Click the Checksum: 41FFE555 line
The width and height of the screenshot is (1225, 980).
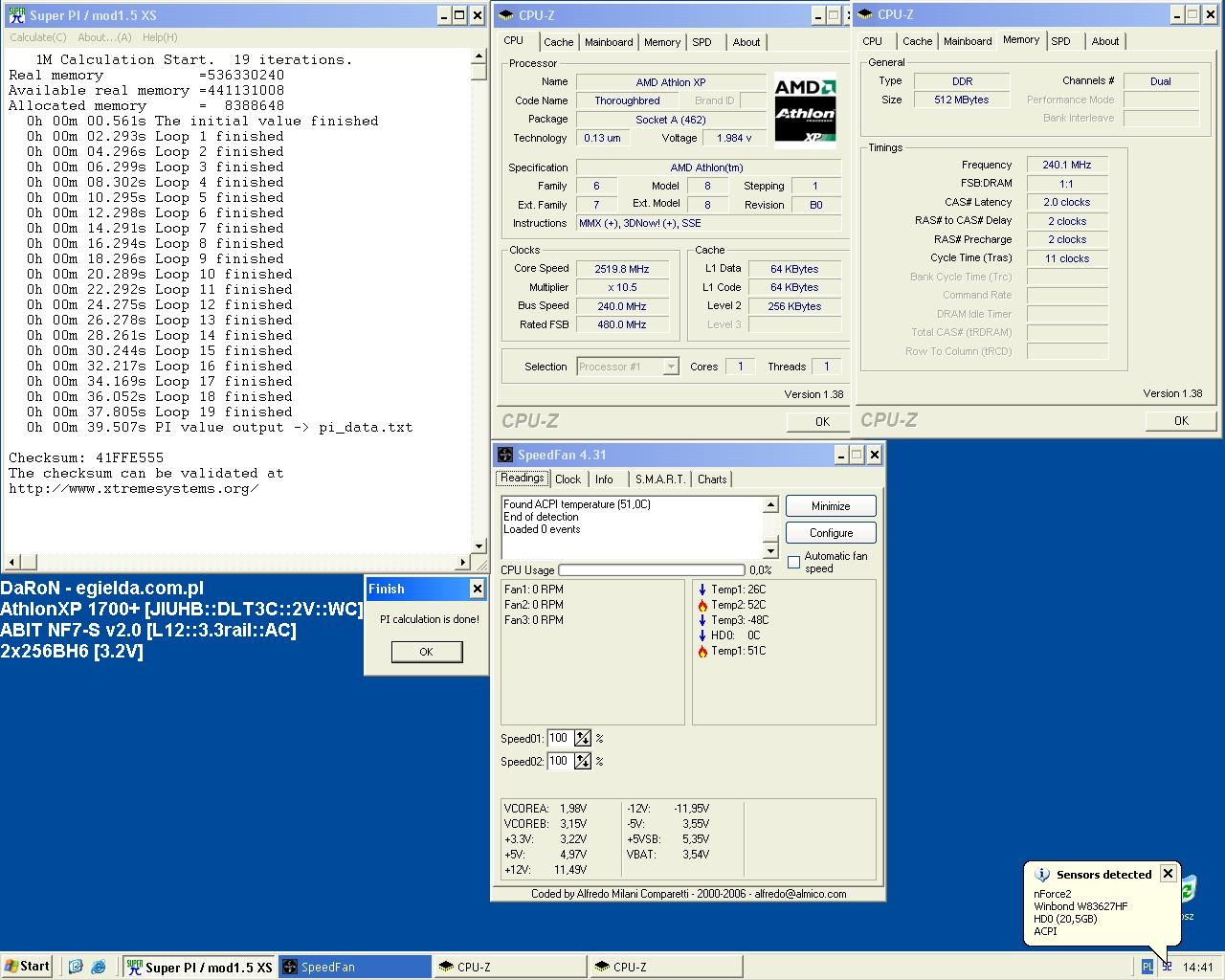(x=86, y=457)
